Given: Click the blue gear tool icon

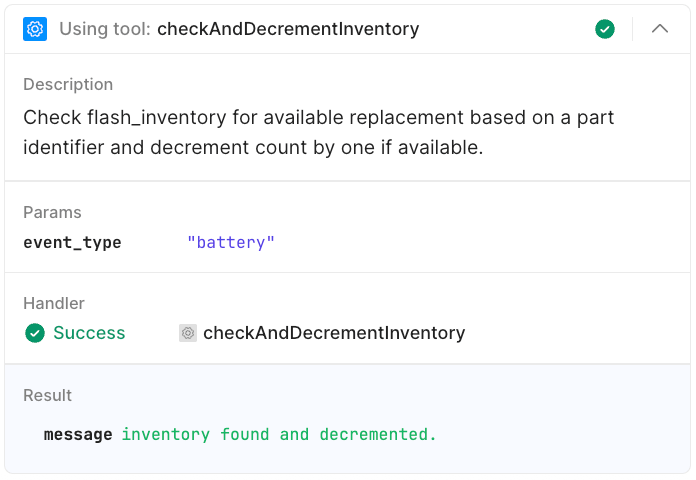Looking at the screenshot, I should pos(35,29).
